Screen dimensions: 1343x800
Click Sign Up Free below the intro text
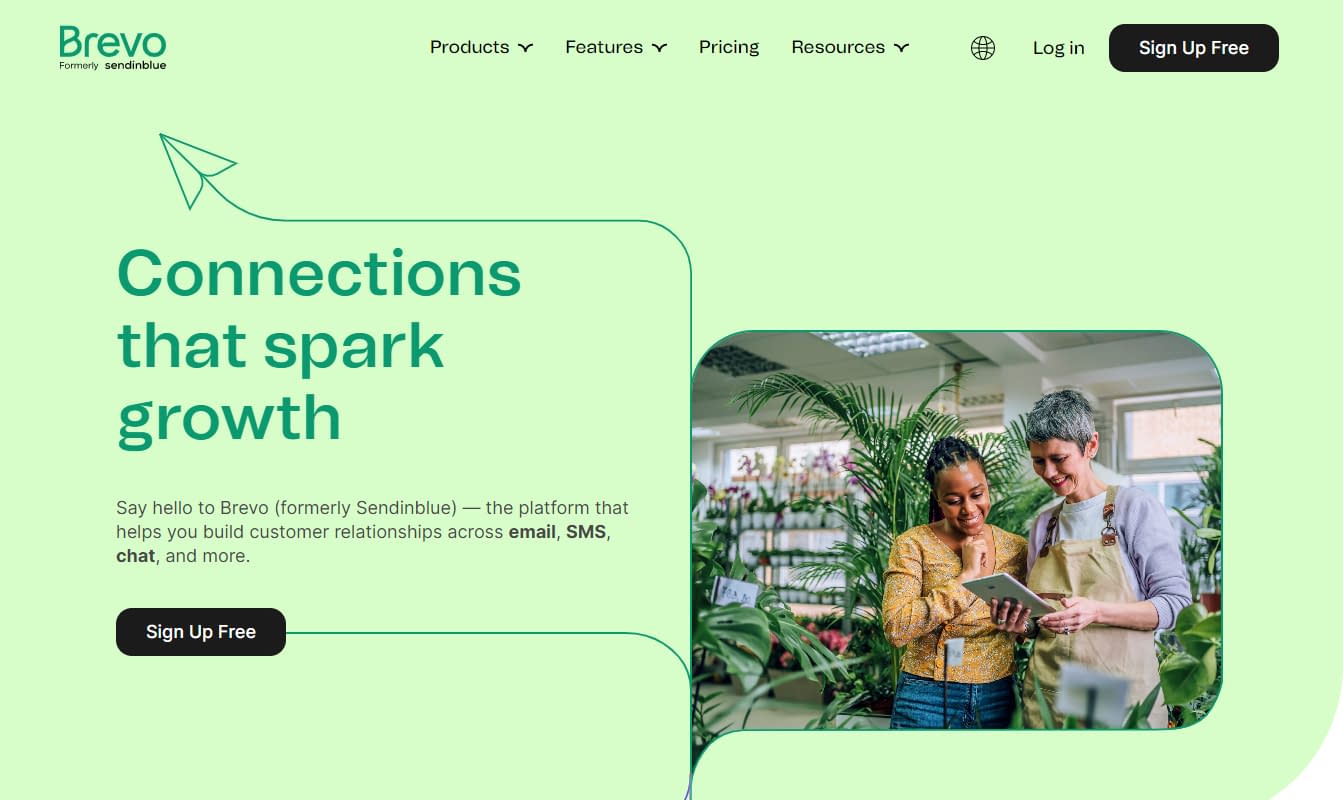[x=201, y=632]
